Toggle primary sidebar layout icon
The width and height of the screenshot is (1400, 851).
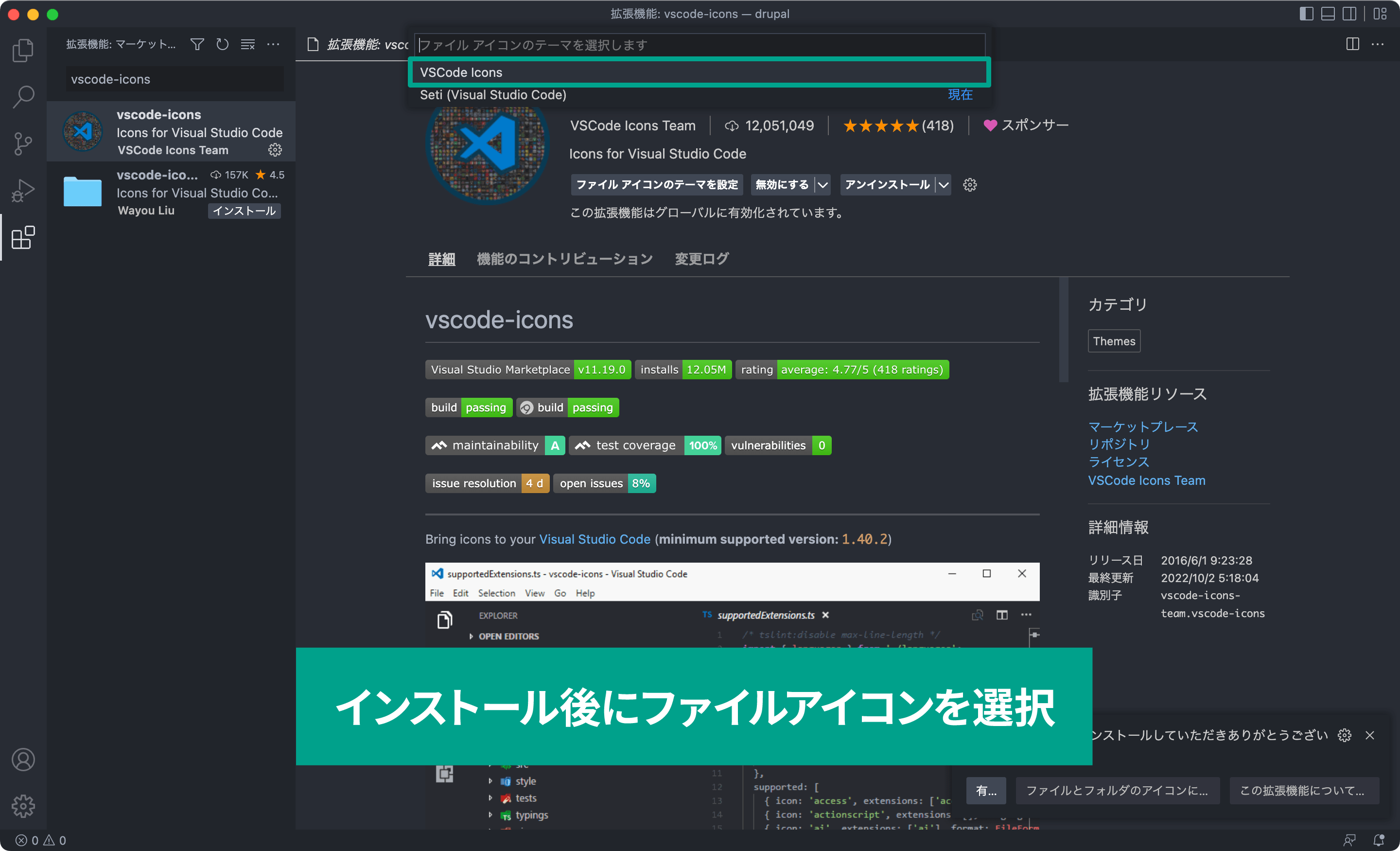(x=1306, y=14)
